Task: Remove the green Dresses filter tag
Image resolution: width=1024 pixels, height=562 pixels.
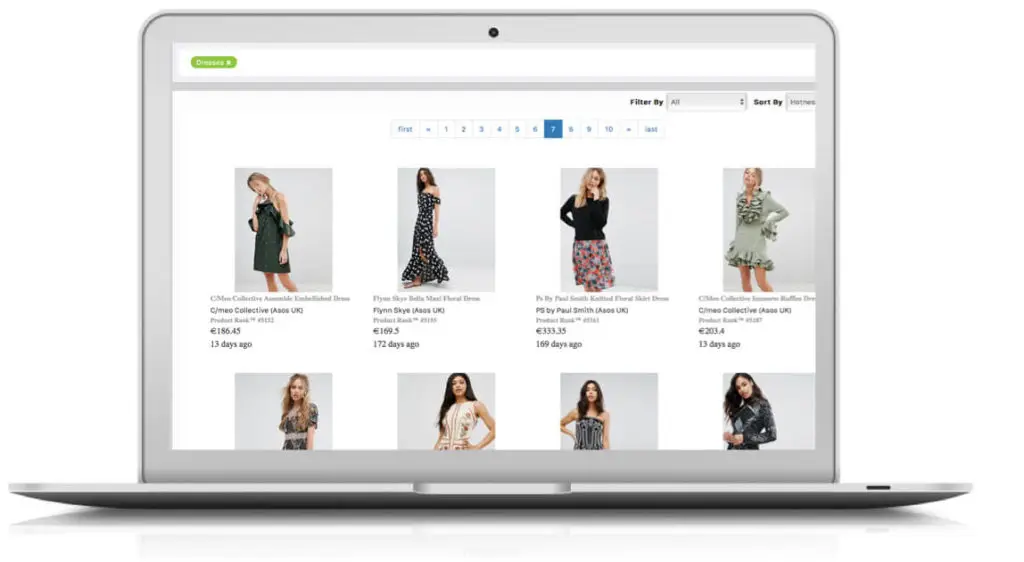Action: [x=229, y=62]
